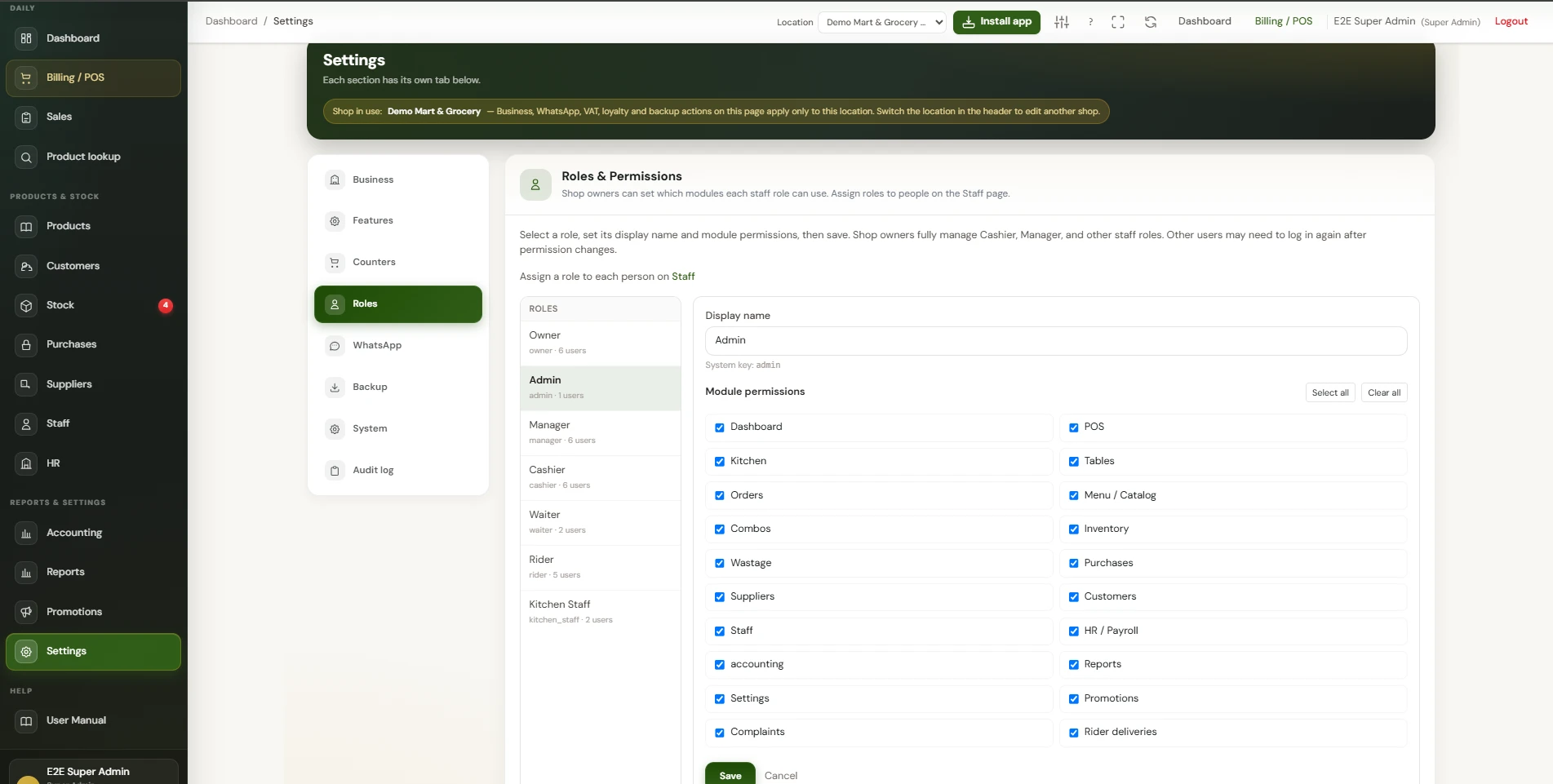Select the Waiter role row
This screenshot has height=784, width=1553.
coord(601,523)
